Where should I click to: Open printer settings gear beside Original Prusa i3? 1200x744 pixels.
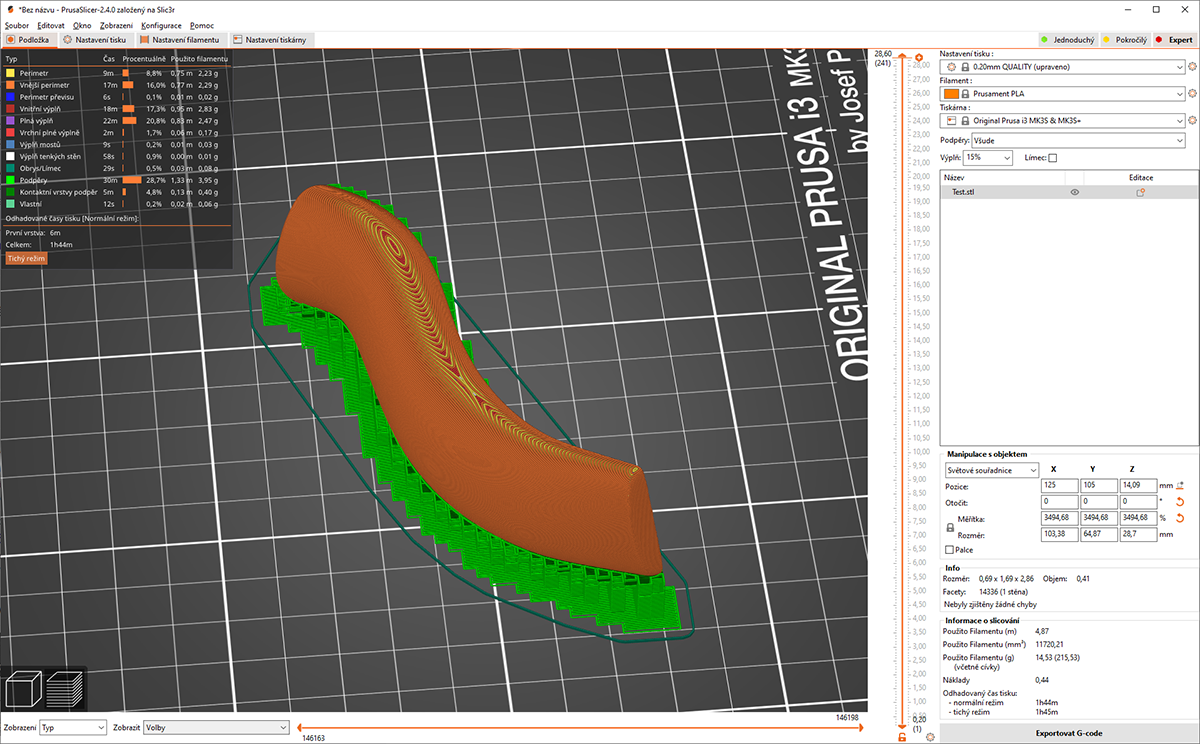click(x=1192, y=121)
